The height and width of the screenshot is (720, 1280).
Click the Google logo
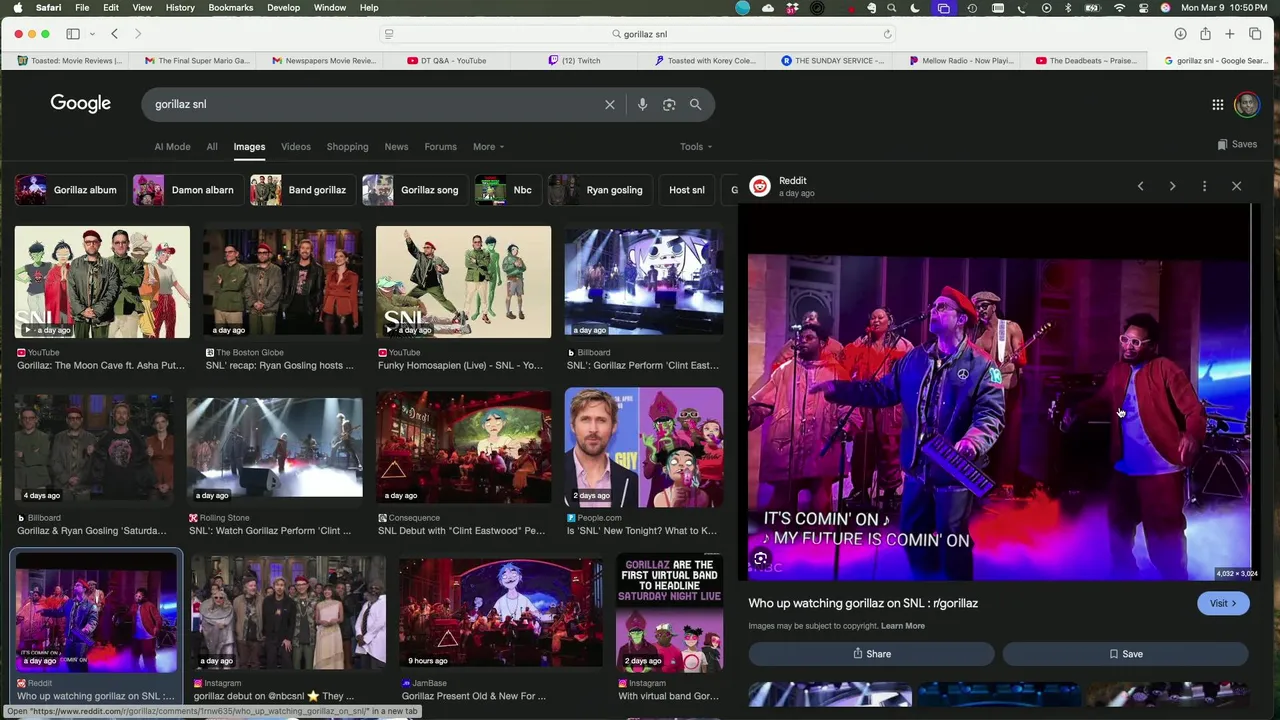[x=81, y=104]
